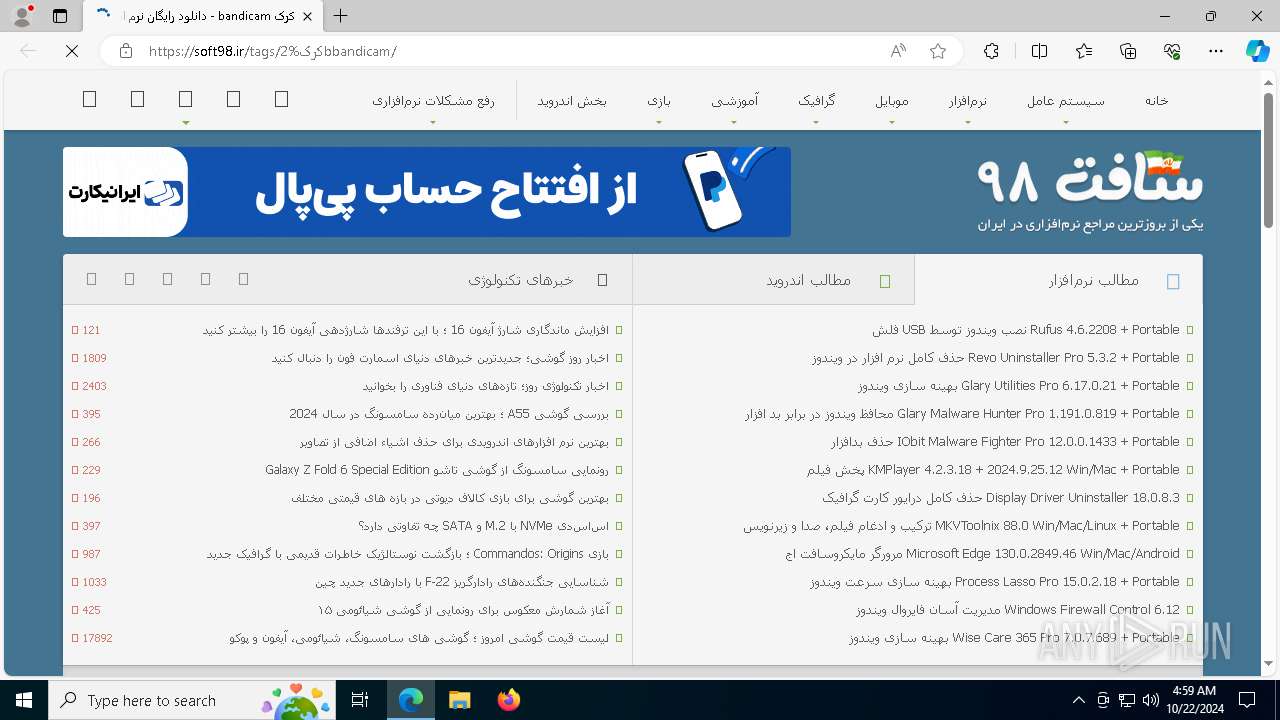Add this page to favorites star
The height and width of the screenshot is (720, 1280).
click(938, 51)
